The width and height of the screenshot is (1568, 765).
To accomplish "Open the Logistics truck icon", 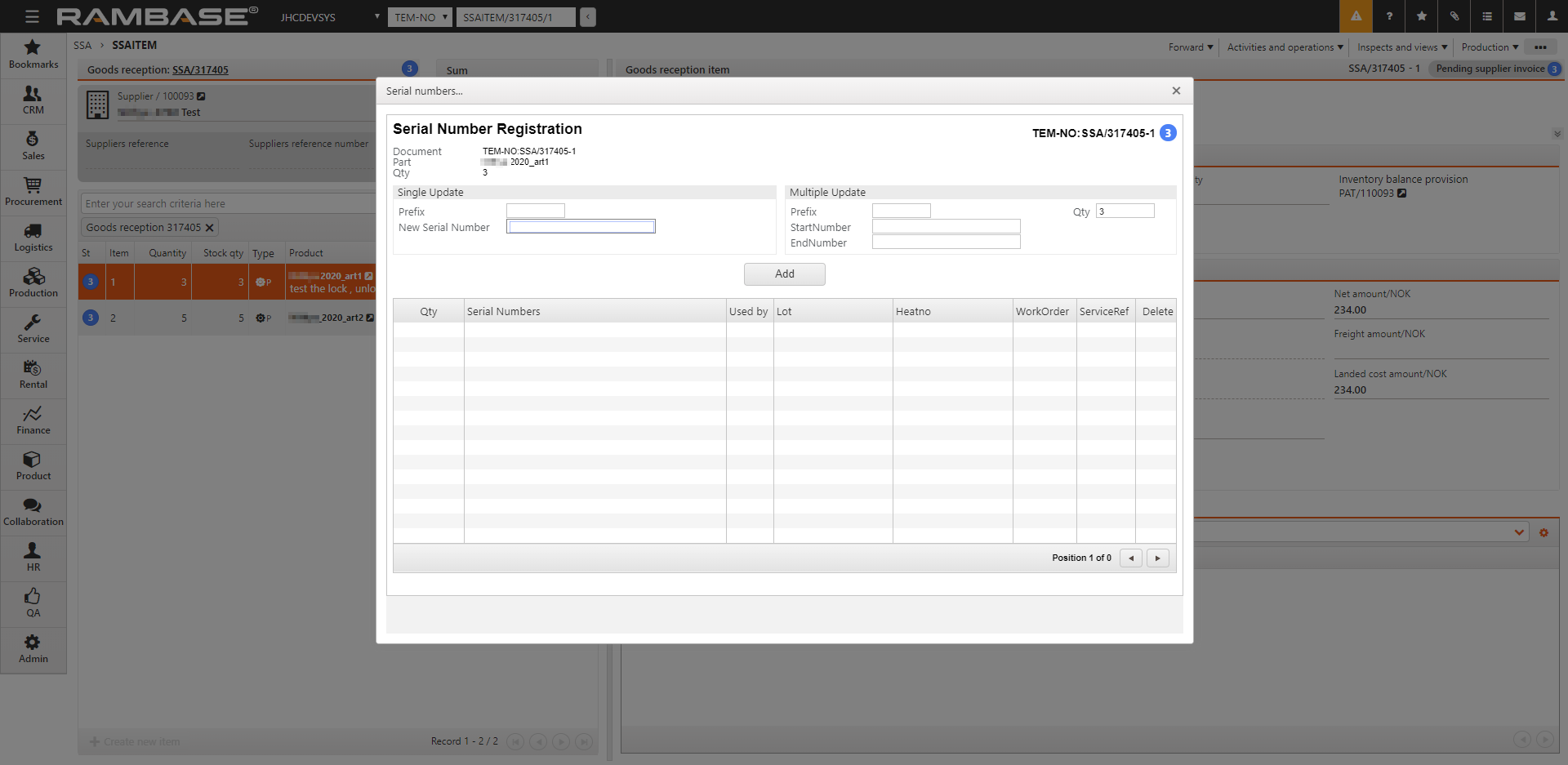I will tap(33, 238).
